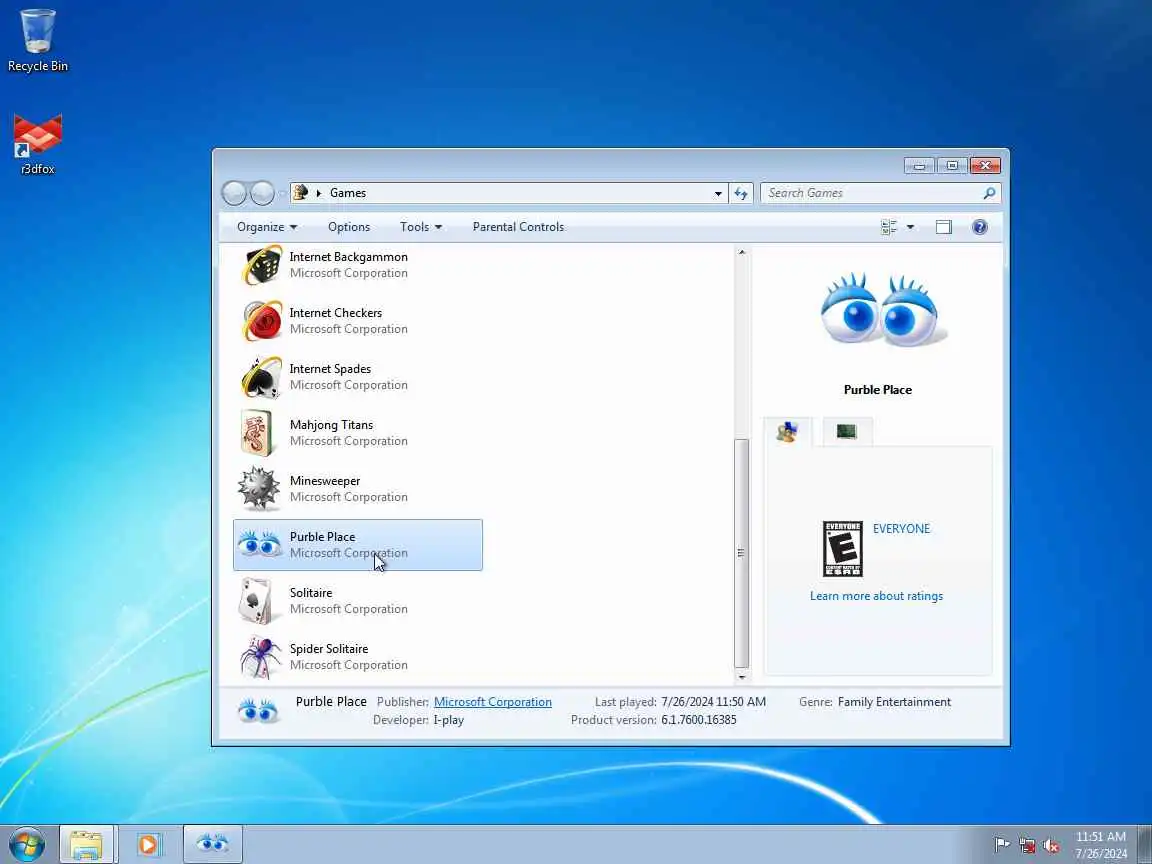Switch to the ratings tab

(788, 431)
